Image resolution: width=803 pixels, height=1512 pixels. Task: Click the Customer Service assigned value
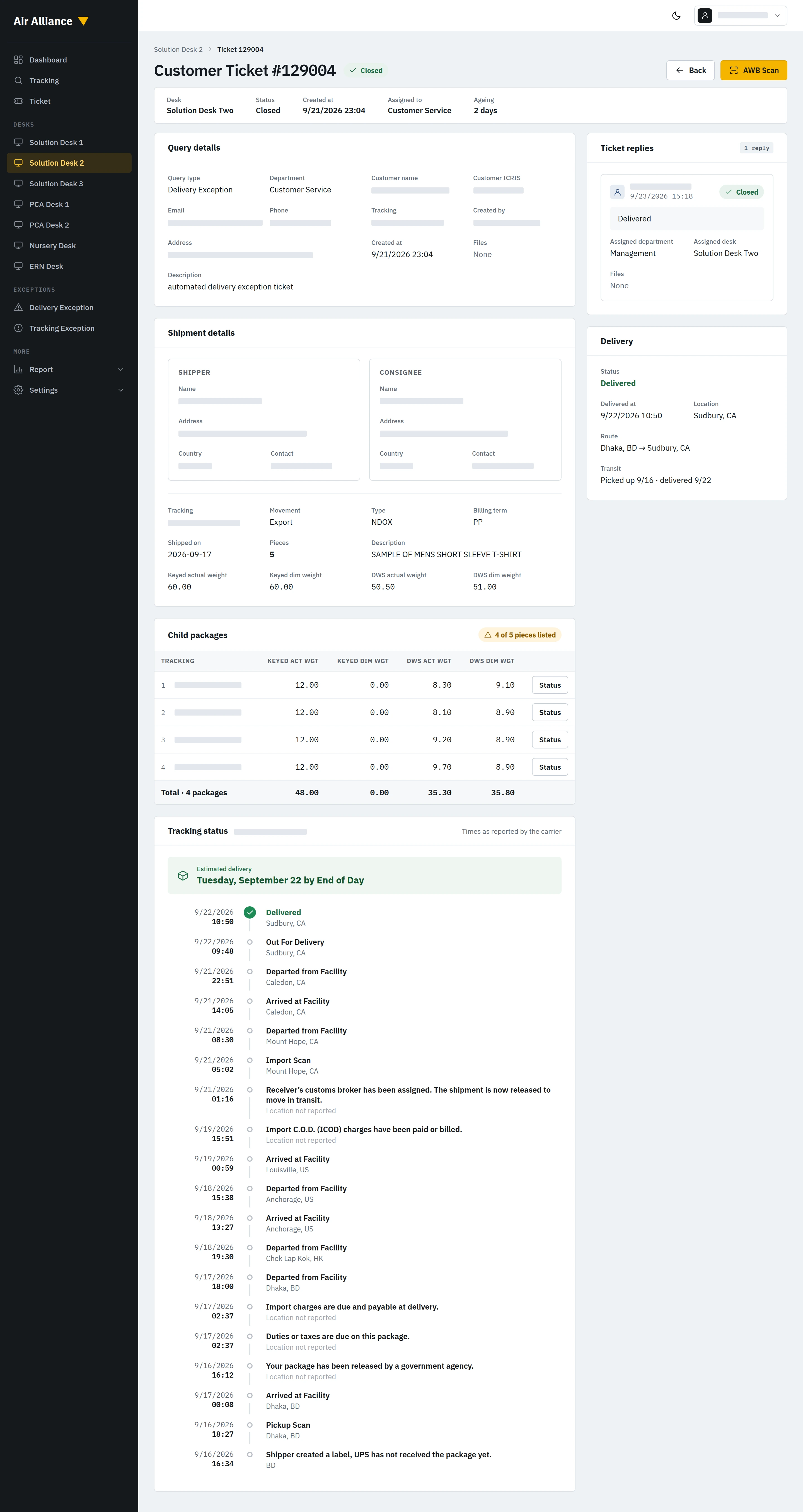click(x=419, y=110)
